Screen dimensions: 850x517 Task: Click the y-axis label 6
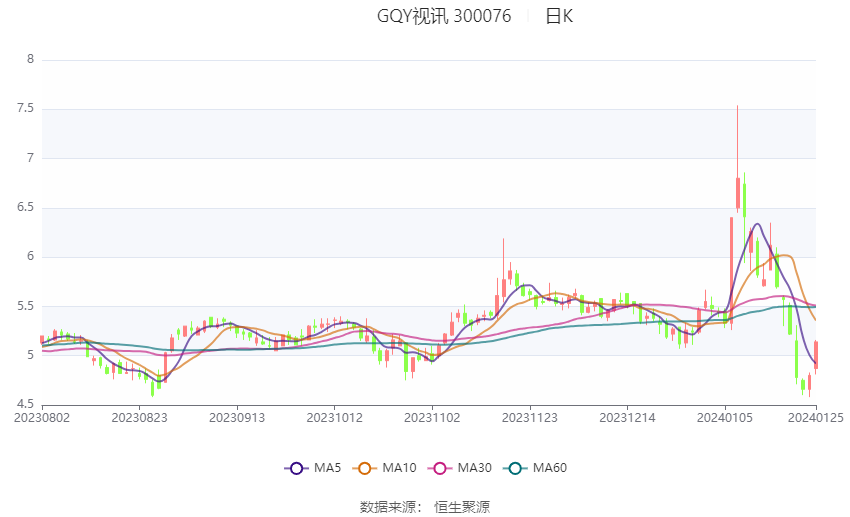tap(30, 257)
